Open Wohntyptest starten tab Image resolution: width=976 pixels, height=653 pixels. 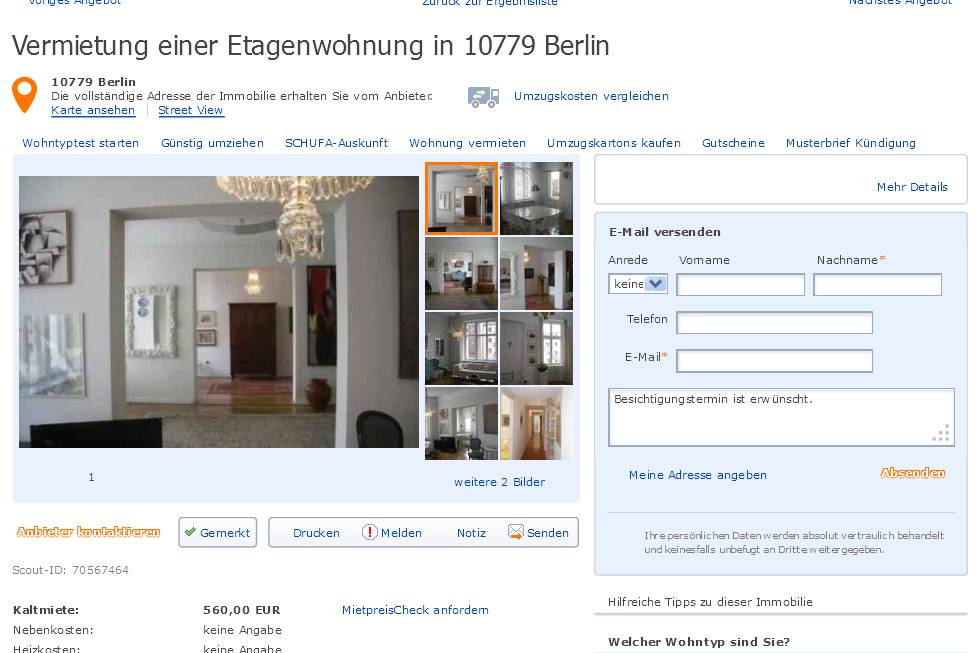pos(80,143)
